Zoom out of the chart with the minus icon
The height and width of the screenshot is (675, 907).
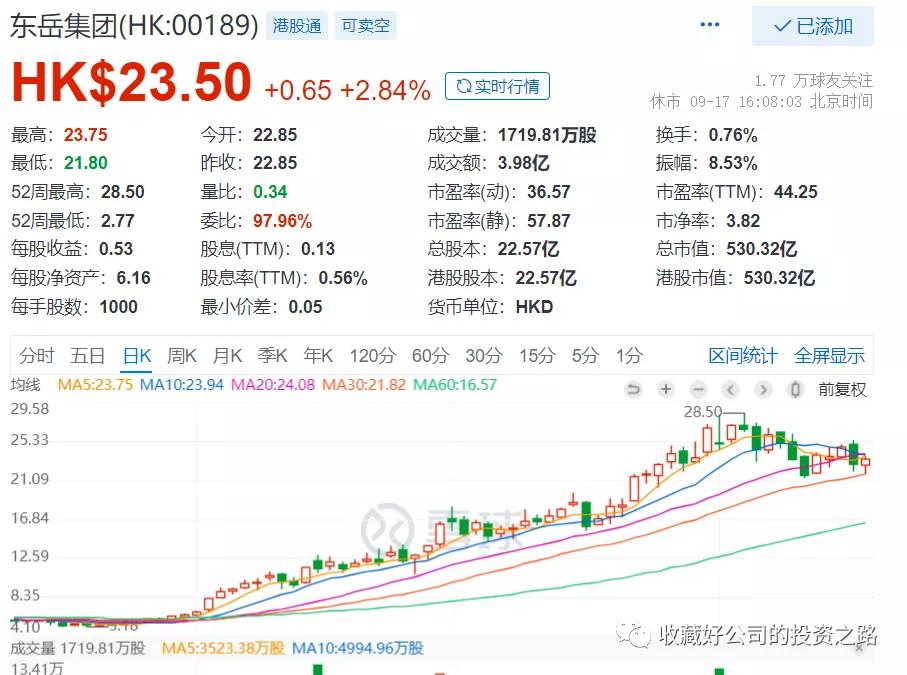(x=699, y=389)
